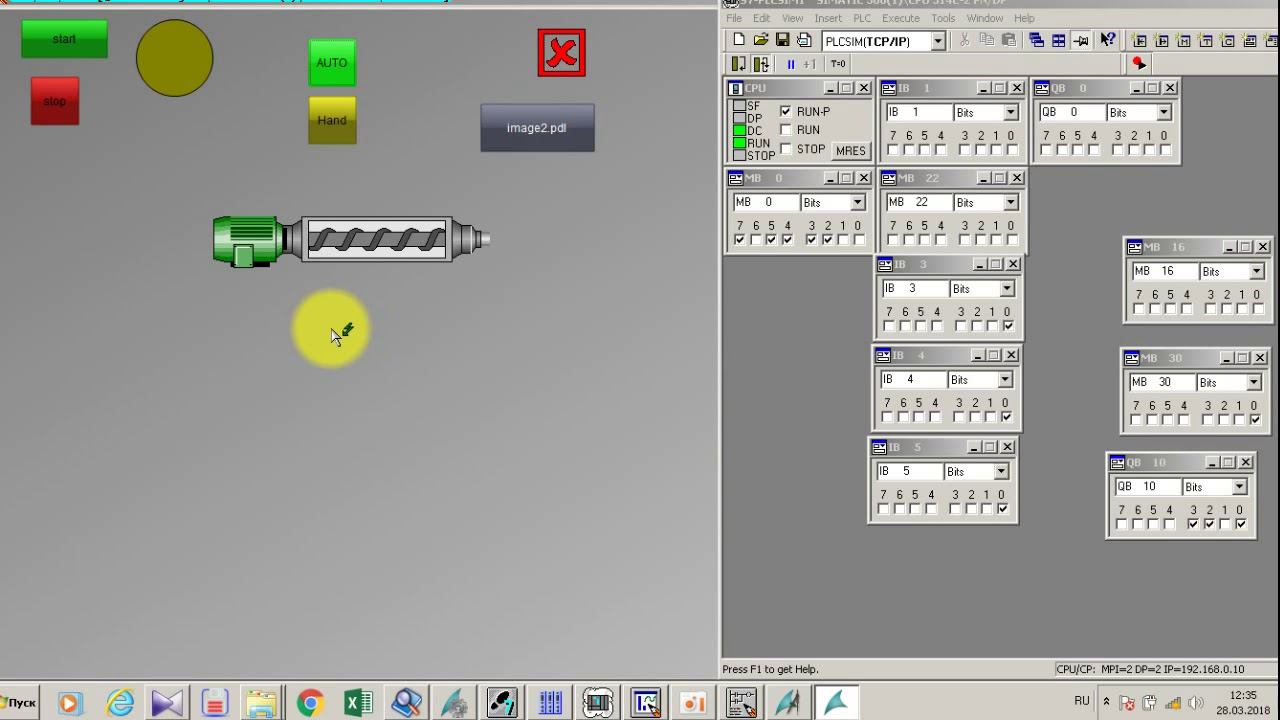Screen dimensions: 1280x720
Task: Click the image2.pdl button
Action: (537, 128)
